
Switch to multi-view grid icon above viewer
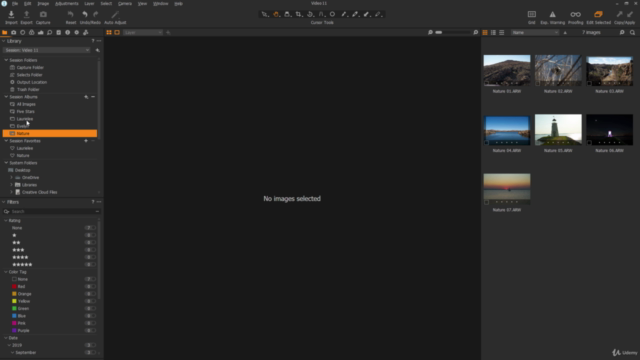(x=109, y=32)
